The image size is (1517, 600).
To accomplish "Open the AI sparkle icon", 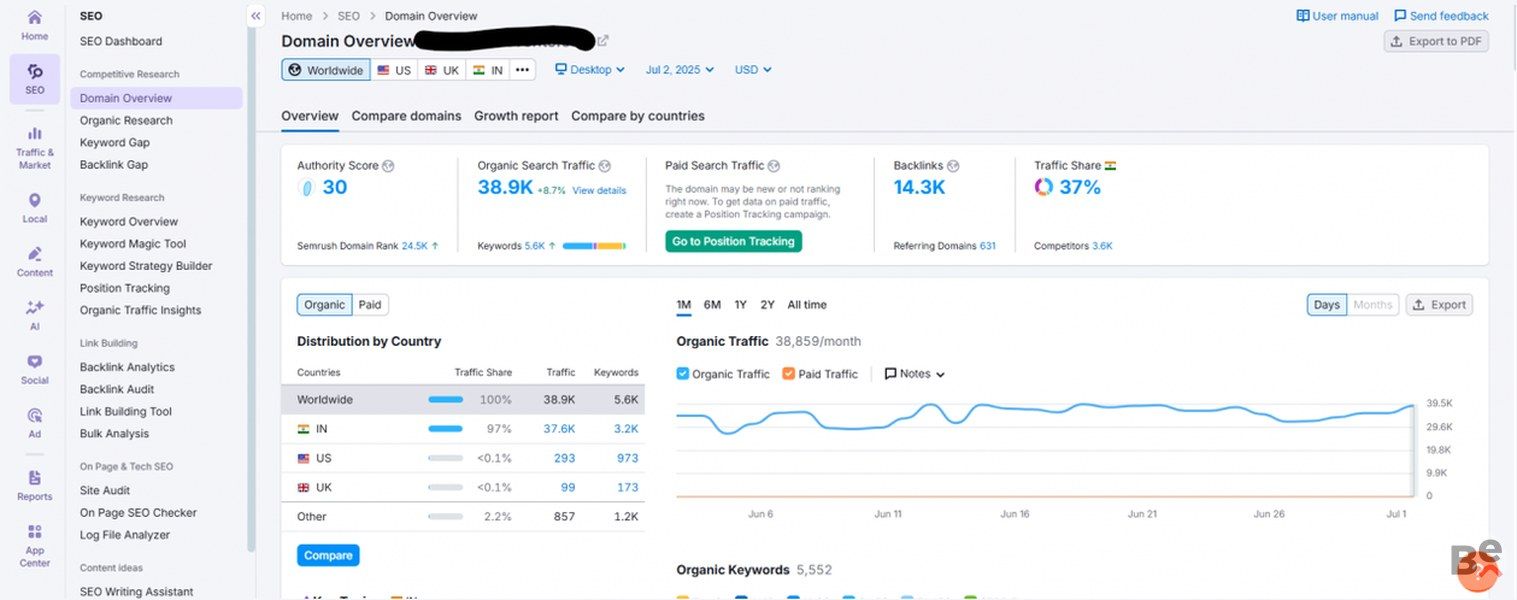I will click(34, 308).
